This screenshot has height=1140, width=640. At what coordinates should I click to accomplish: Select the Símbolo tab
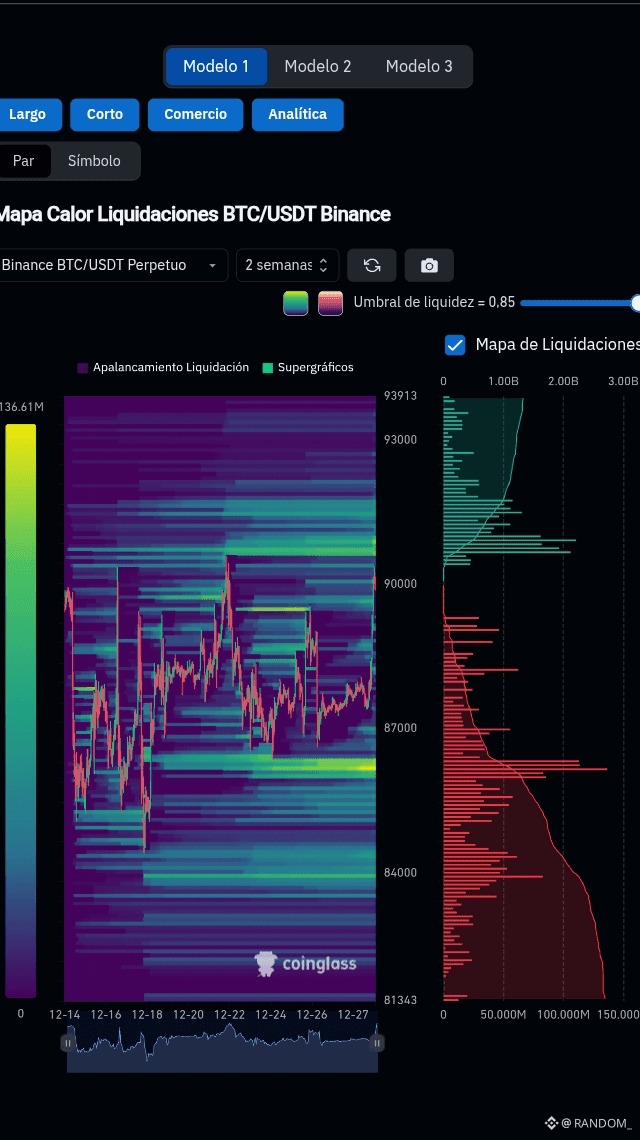(x=95, y=161)
